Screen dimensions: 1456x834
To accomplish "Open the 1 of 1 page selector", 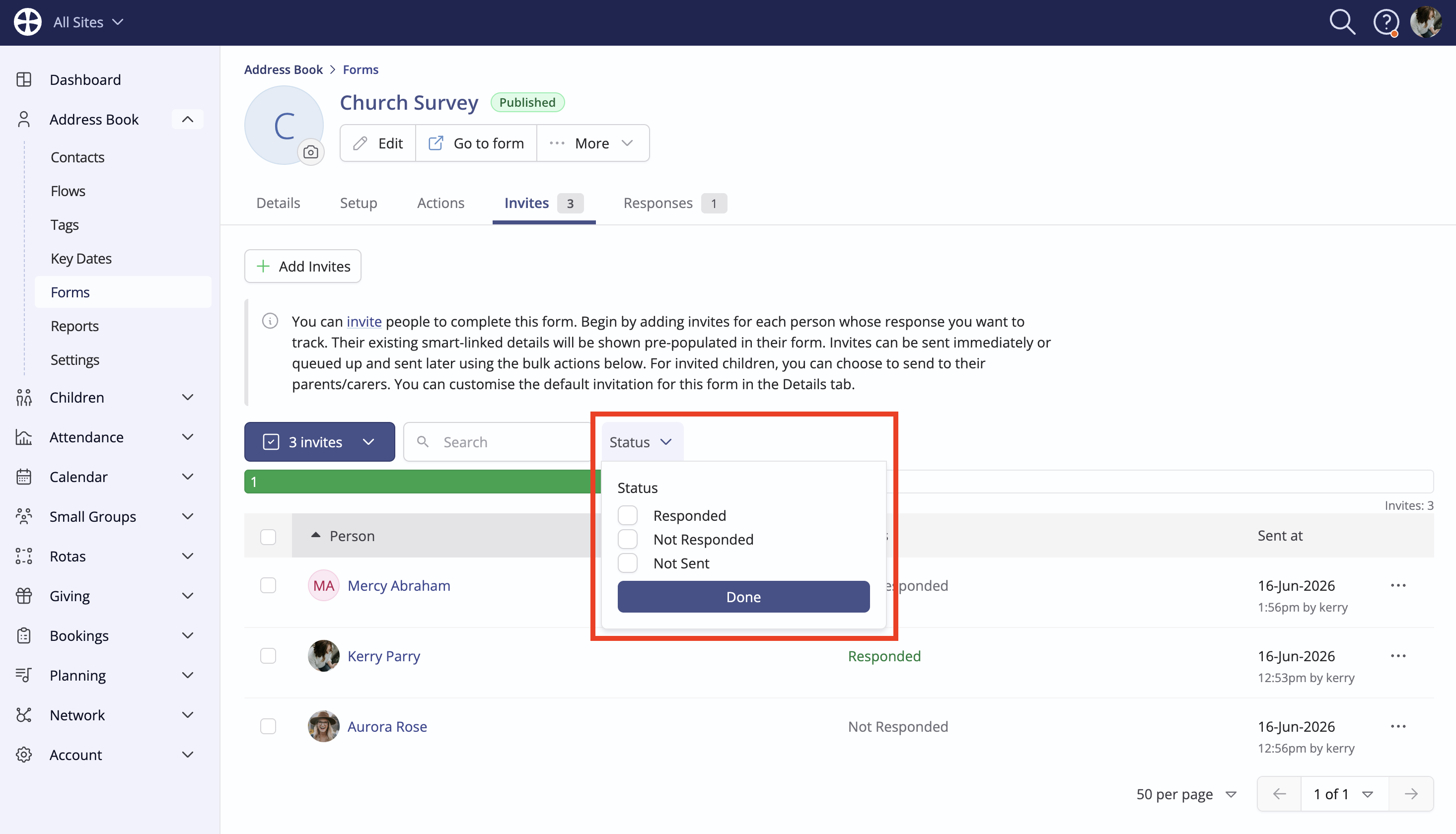I will tap(1344, 794).
